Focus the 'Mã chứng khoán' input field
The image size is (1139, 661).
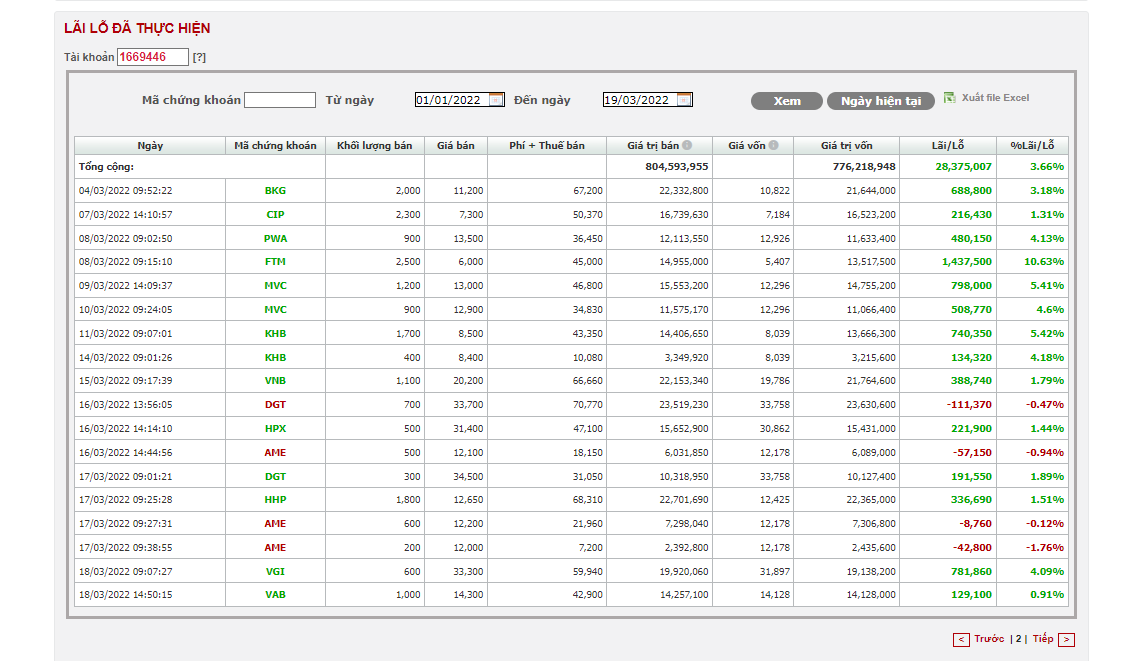click(x=280, y=100)
